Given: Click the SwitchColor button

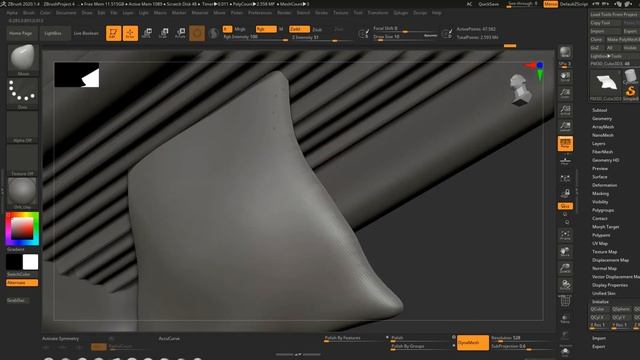Looking at the screenshot, I should [x=18, y=274].
